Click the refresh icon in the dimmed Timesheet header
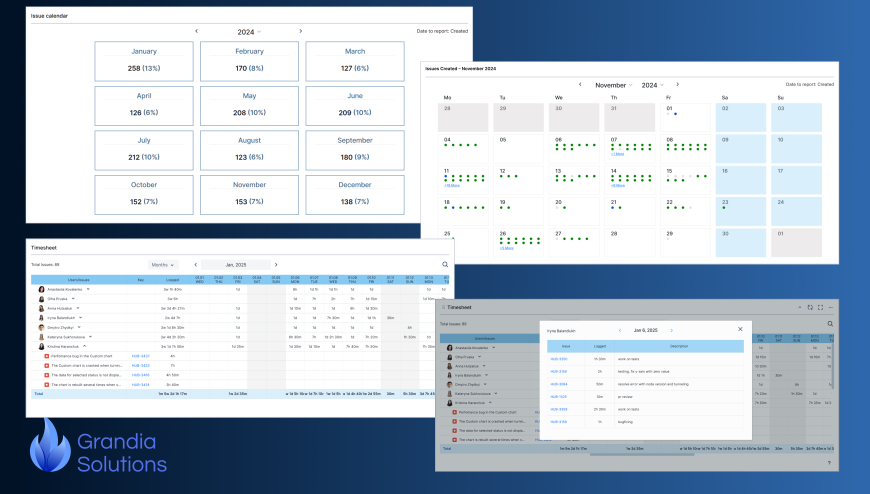 [x=810, y=307]
